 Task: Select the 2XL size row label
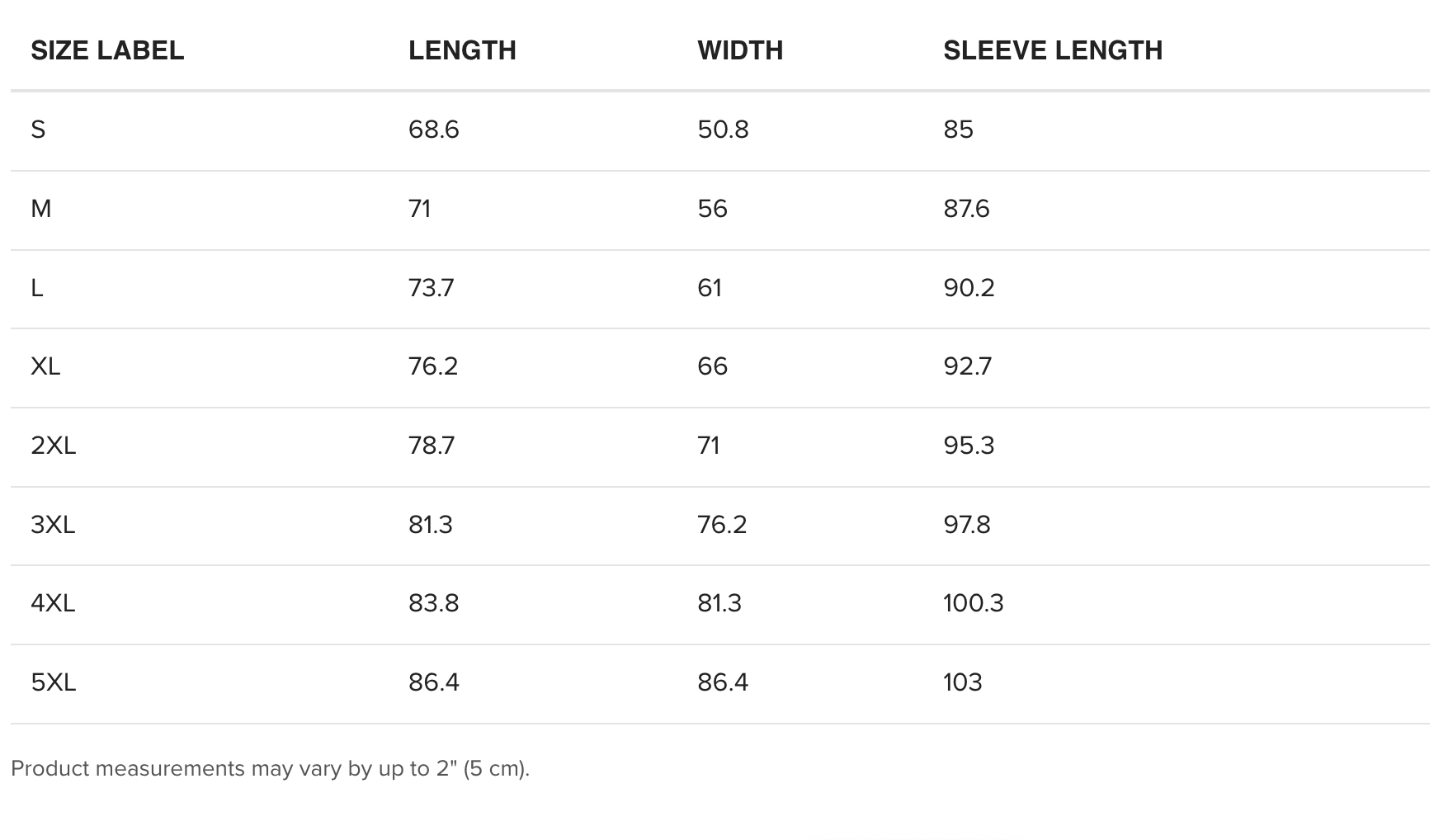(x=53, y=446)
